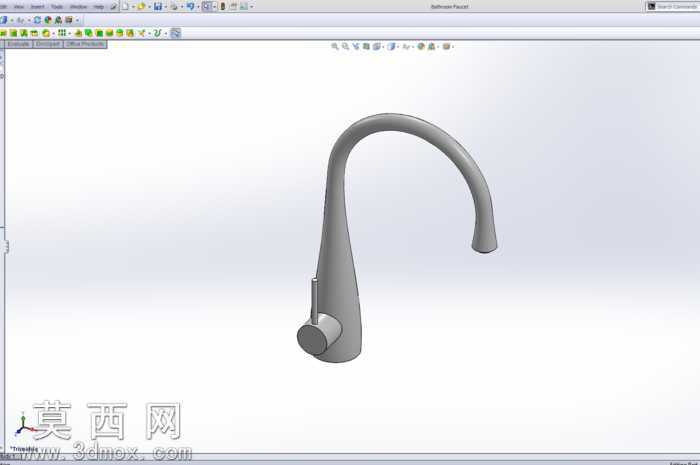Toggle the Instant3D button
This screenshot has width=700, height=465.
click(x=175, y=33)
